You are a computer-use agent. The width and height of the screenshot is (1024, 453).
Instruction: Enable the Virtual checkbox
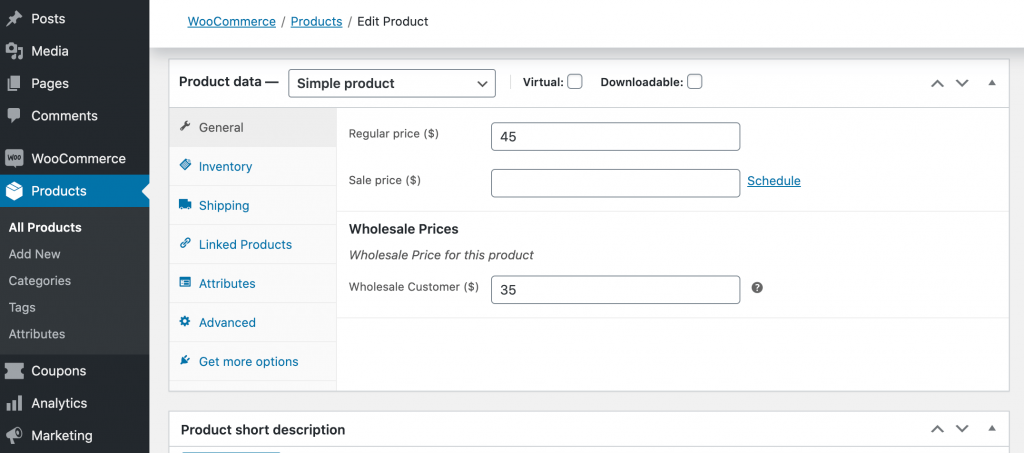click(575, 82)
